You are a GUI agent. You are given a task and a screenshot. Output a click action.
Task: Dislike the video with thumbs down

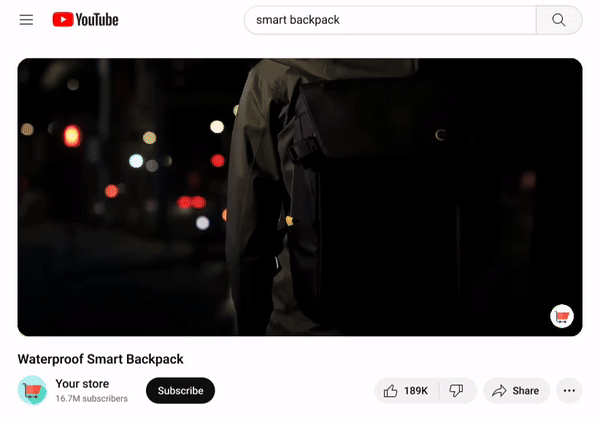coord(456,391)
